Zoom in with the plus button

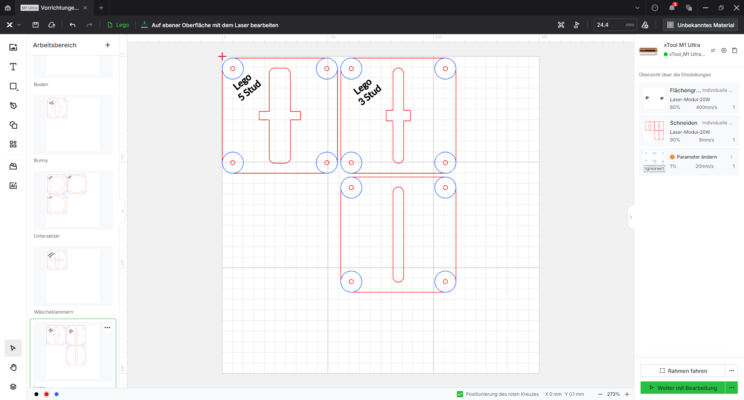coord(627,394)
